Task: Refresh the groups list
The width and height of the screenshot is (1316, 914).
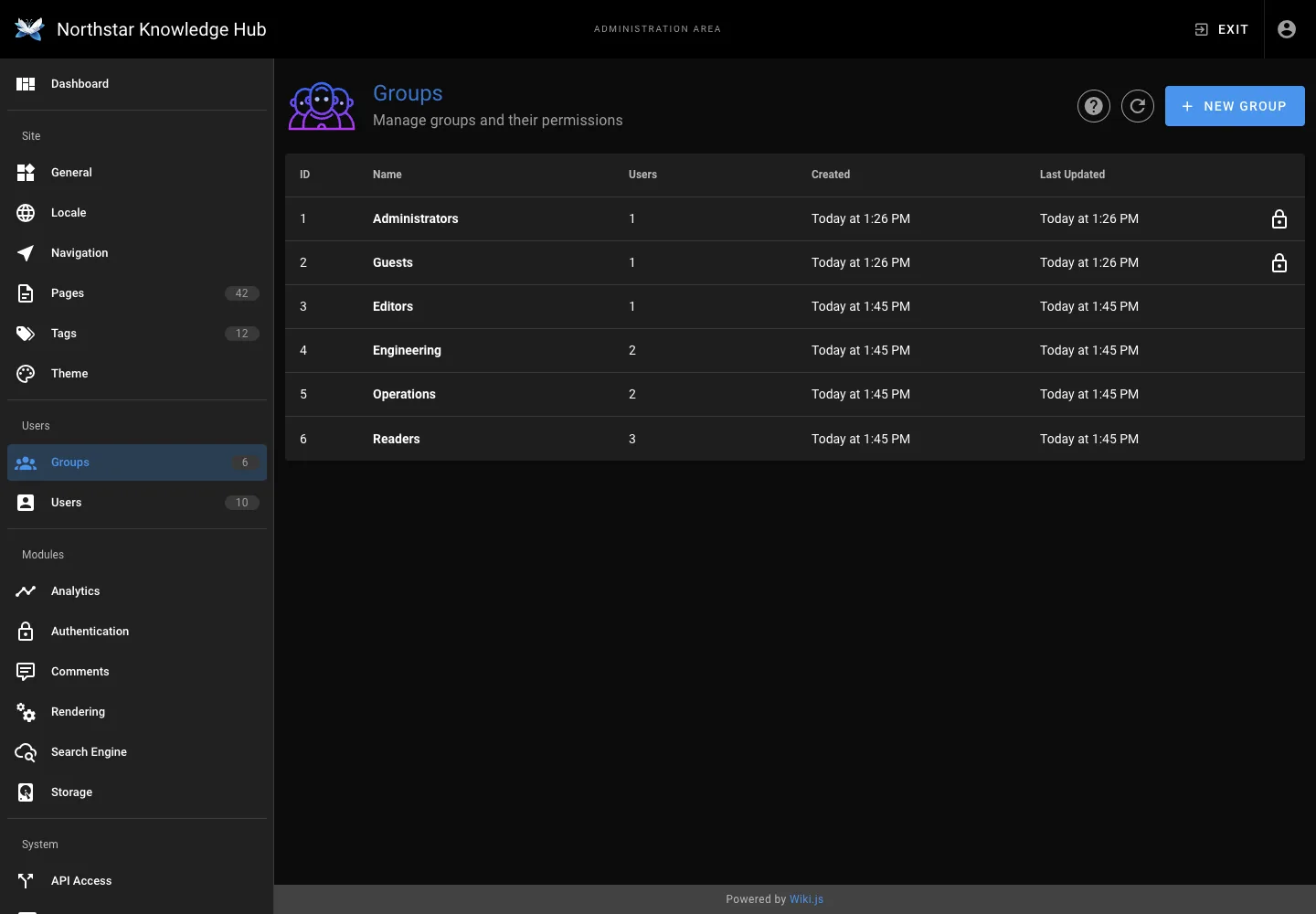Action: click(x=1138, y=106)
